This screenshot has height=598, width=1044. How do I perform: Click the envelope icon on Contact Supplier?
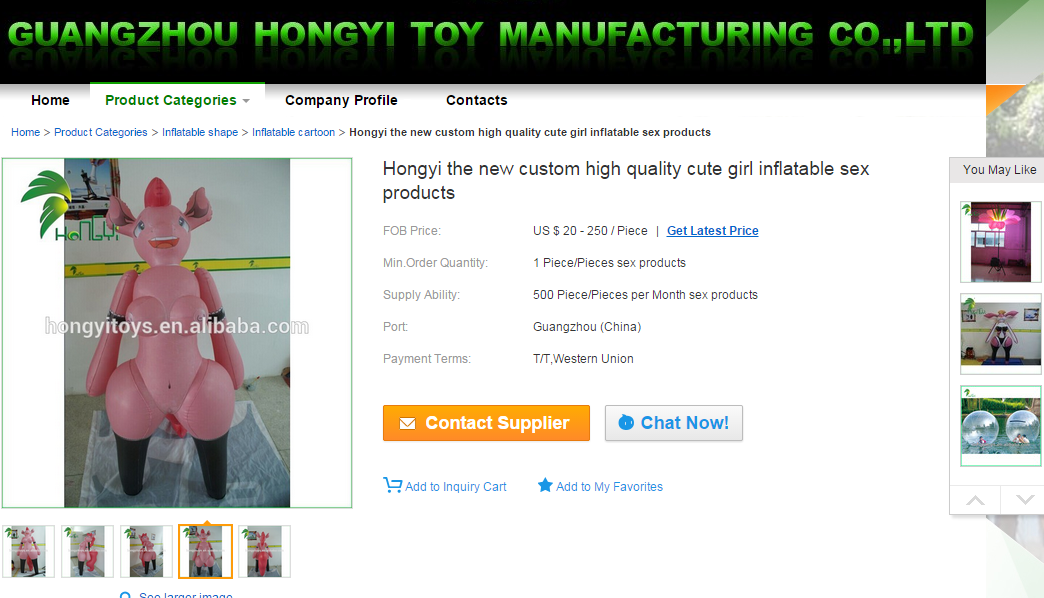[x=407, y=424]
